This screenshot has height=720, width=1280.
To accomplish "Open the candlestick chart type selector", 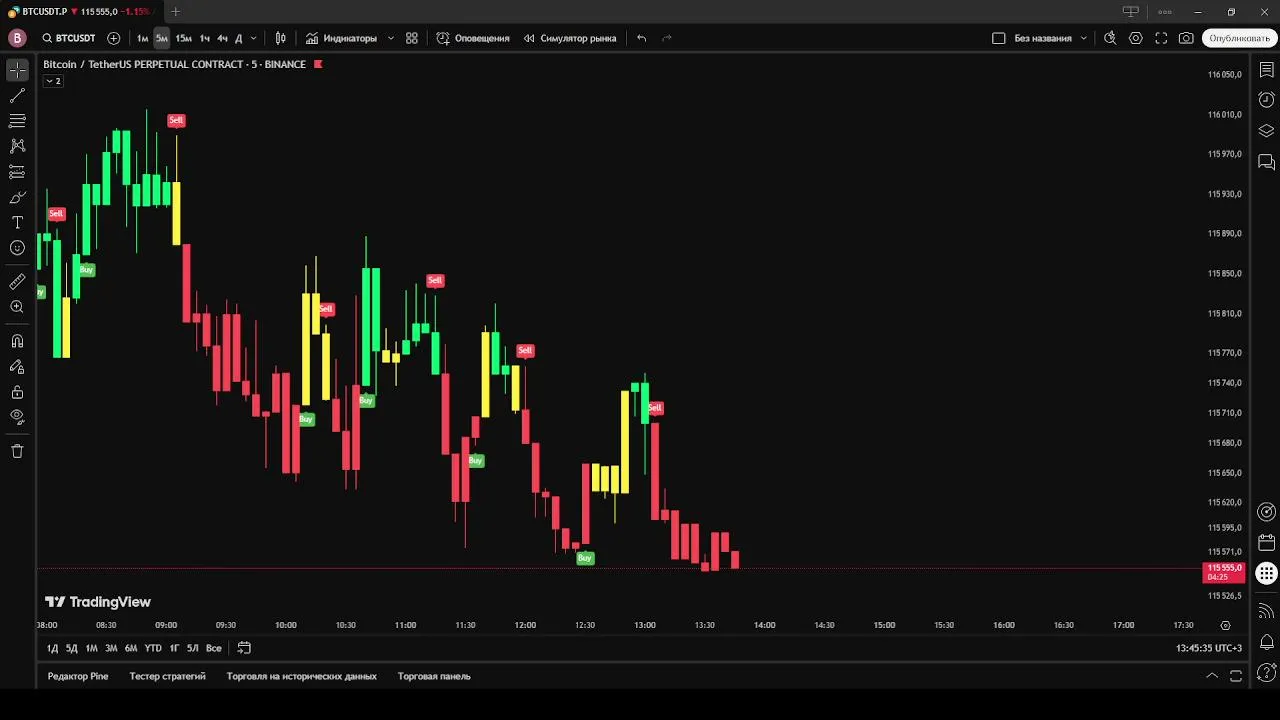I will (281, 38).
